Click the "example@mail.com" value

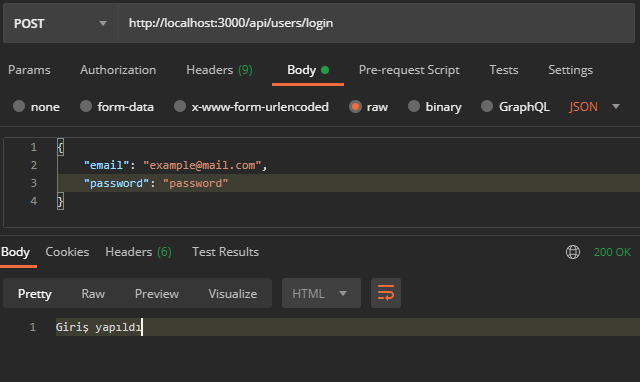[202, 165]
